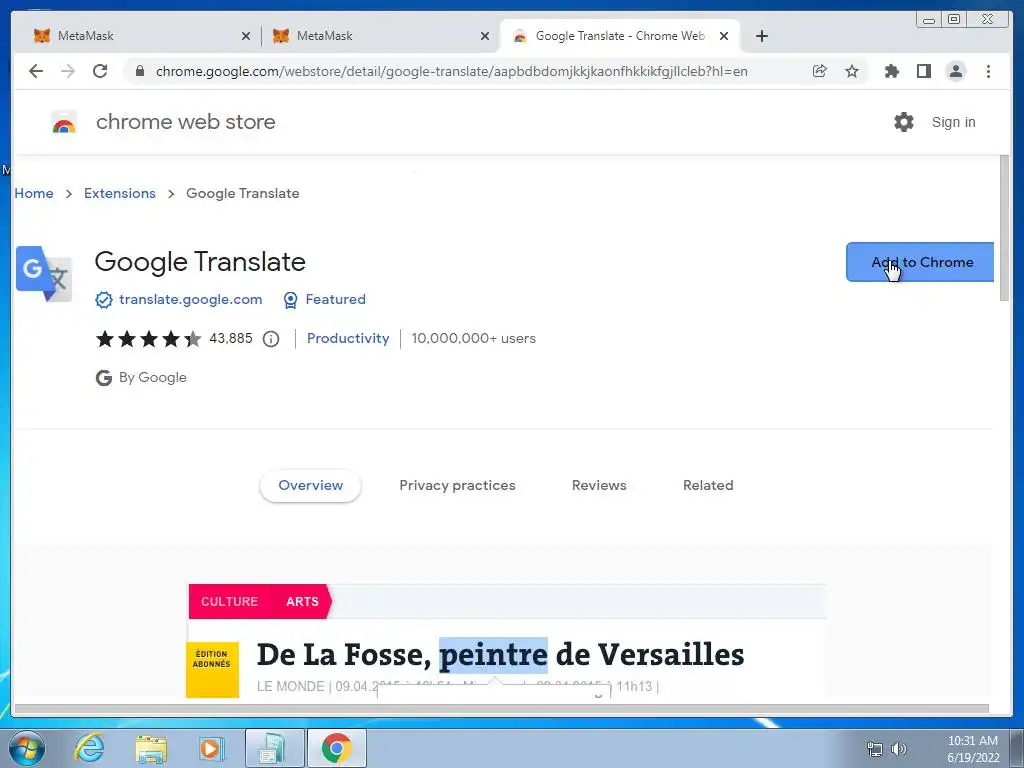Launch Internet Explorer from the taskbar
This screenshot has width=1024, height=768.
click(89, 748)
